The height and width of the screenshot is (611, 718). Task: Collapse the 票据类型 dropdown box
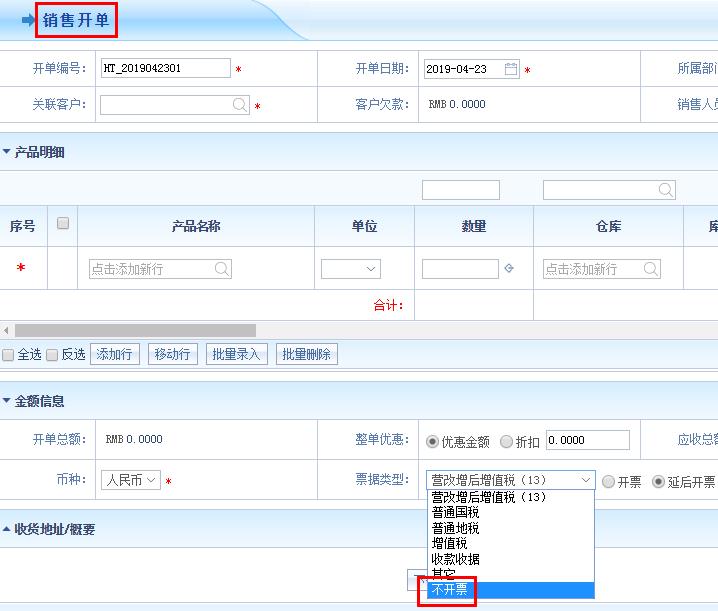tap(511, 480)
